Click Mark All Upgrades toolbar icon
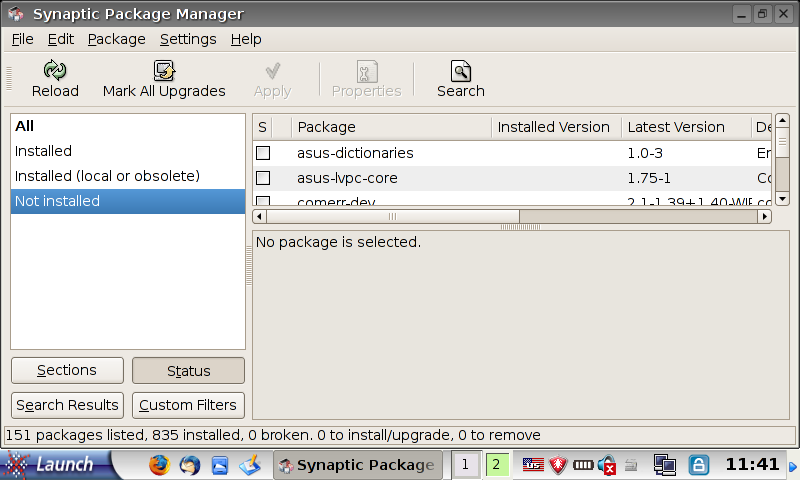This screenshot has height=480, width=800. (164, 70)
